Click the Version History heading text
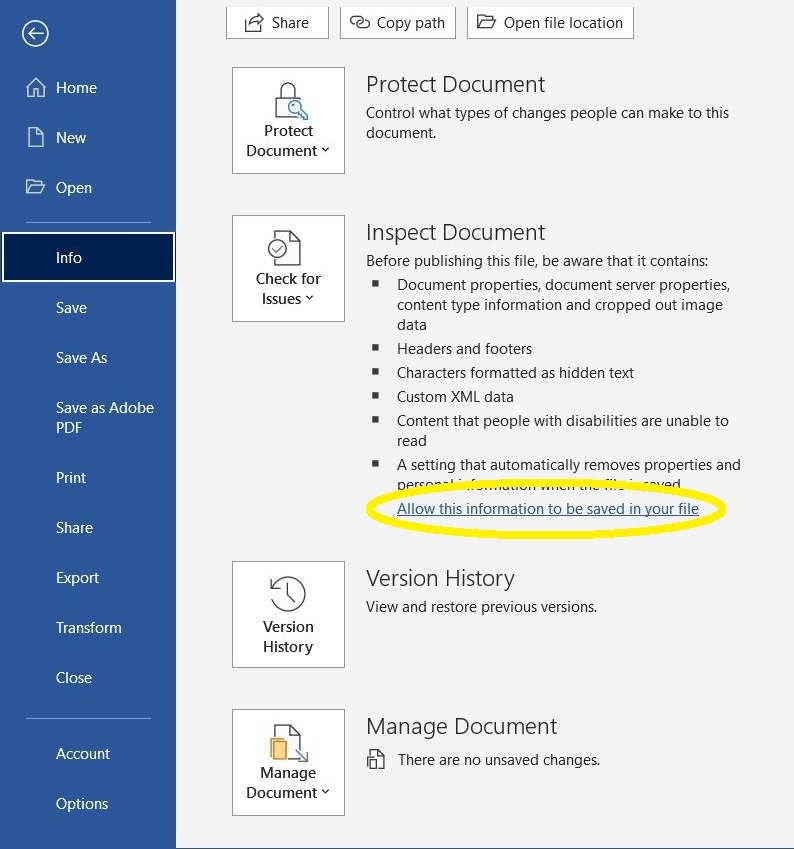The image size is (794, 849). (x=440, y=578)
